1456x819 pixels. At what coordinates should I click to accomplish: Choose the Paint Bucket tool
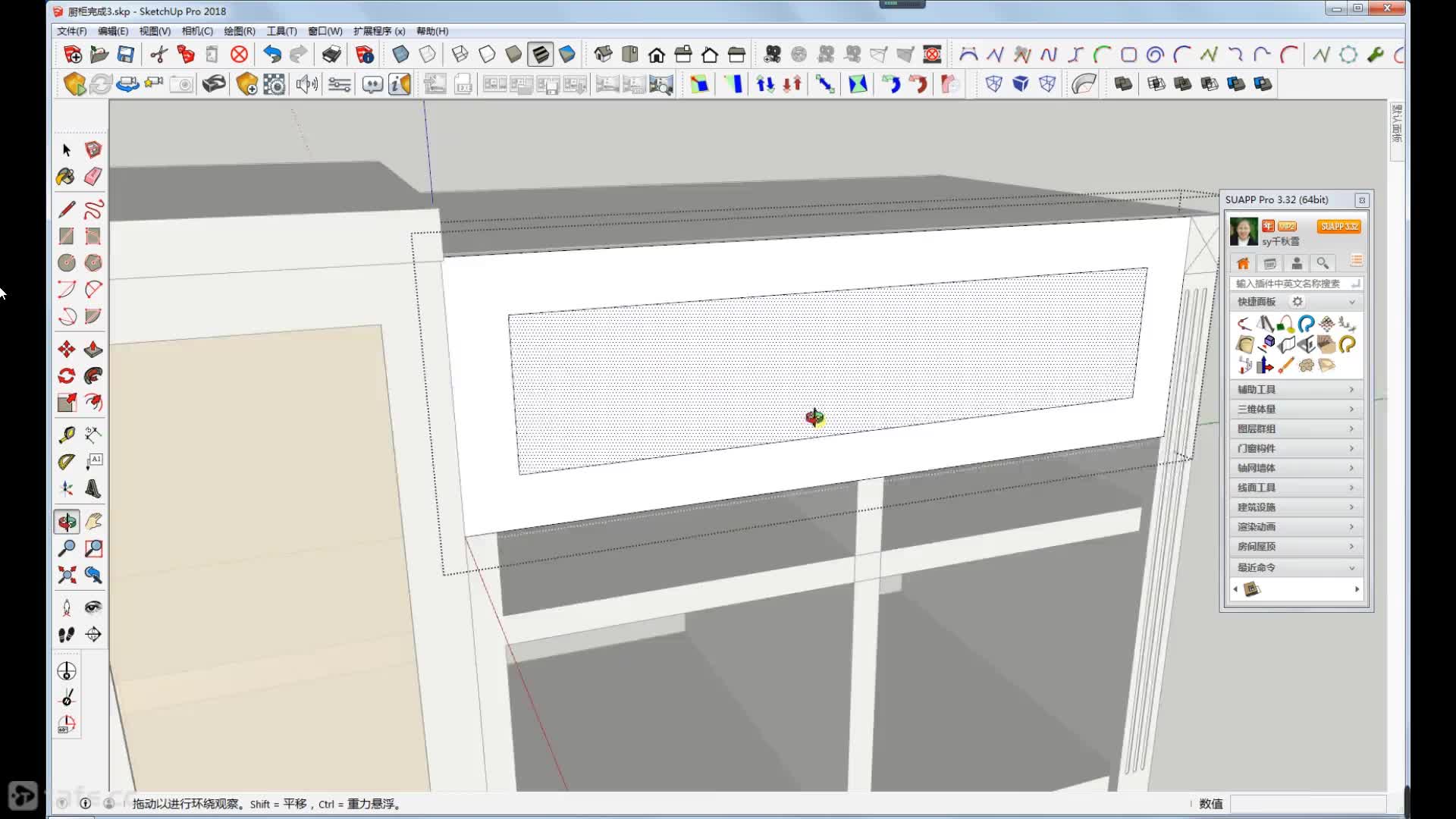point(67,177)
